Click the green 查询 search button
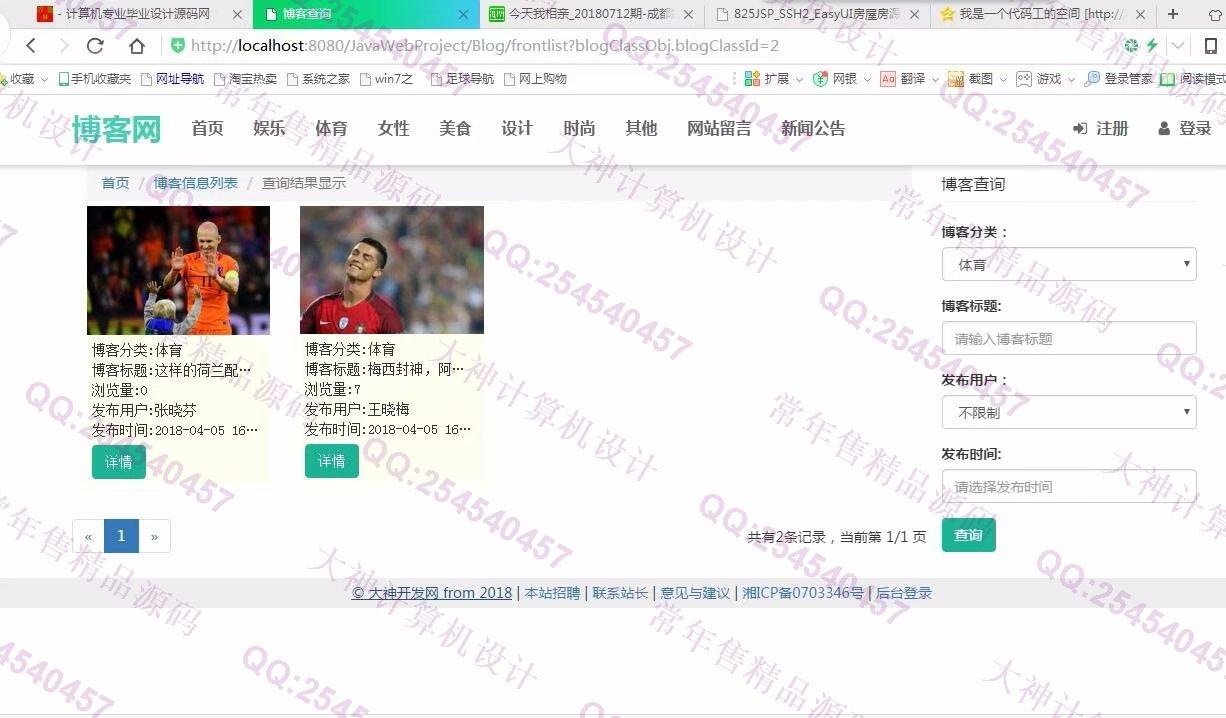 (968, 535)
